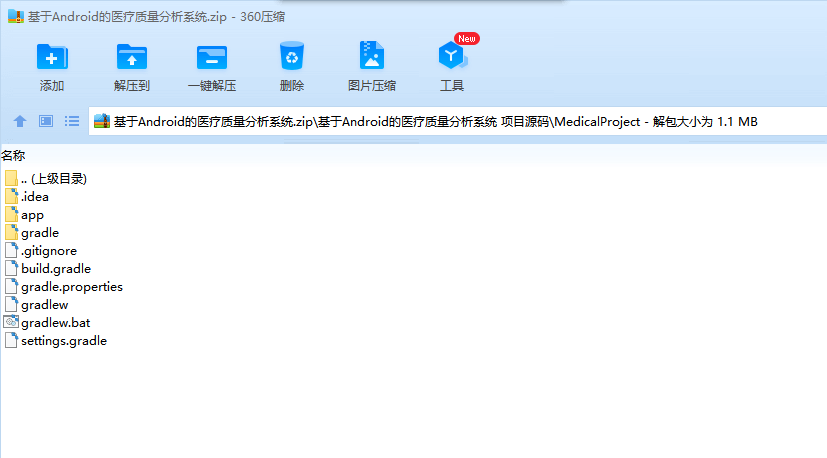Open the Tools (工具) hexagon icon

pos(452,55)
